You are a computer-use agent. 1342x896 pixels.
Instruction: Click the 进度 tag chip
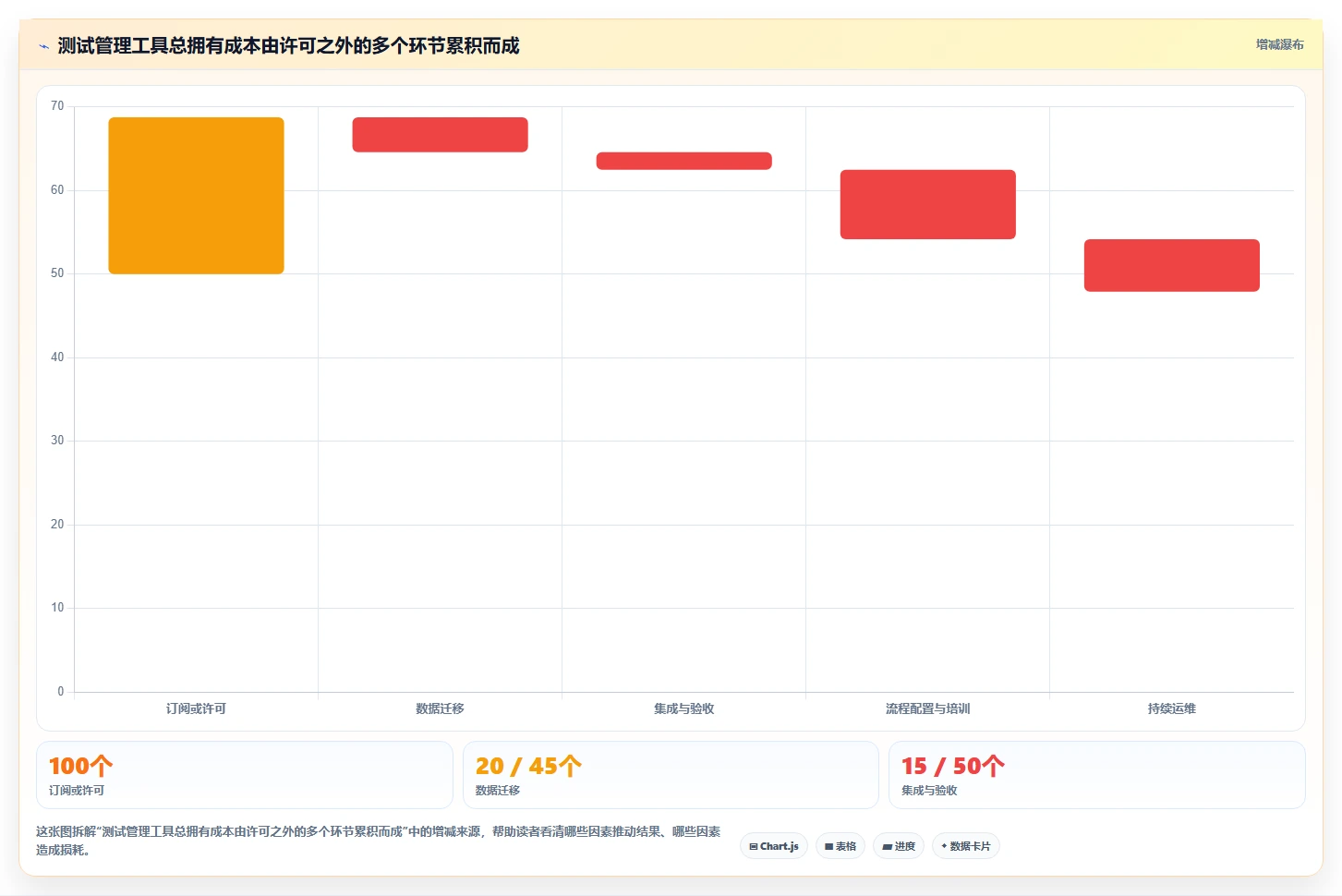899,846
